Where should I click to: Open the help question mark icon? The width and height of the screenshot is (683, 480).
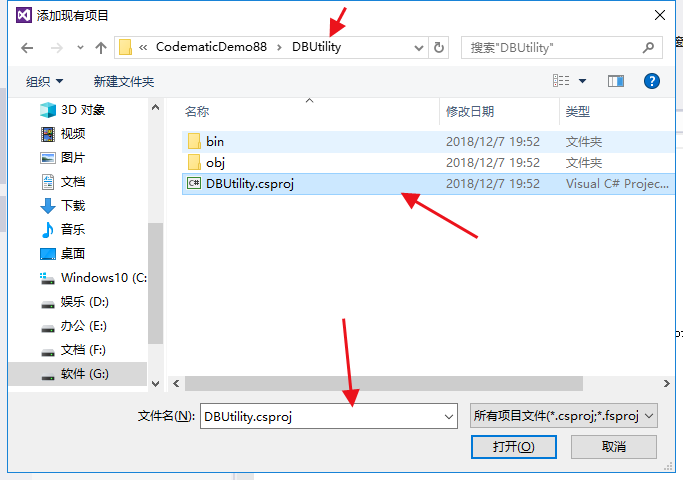tap(652, 81)
